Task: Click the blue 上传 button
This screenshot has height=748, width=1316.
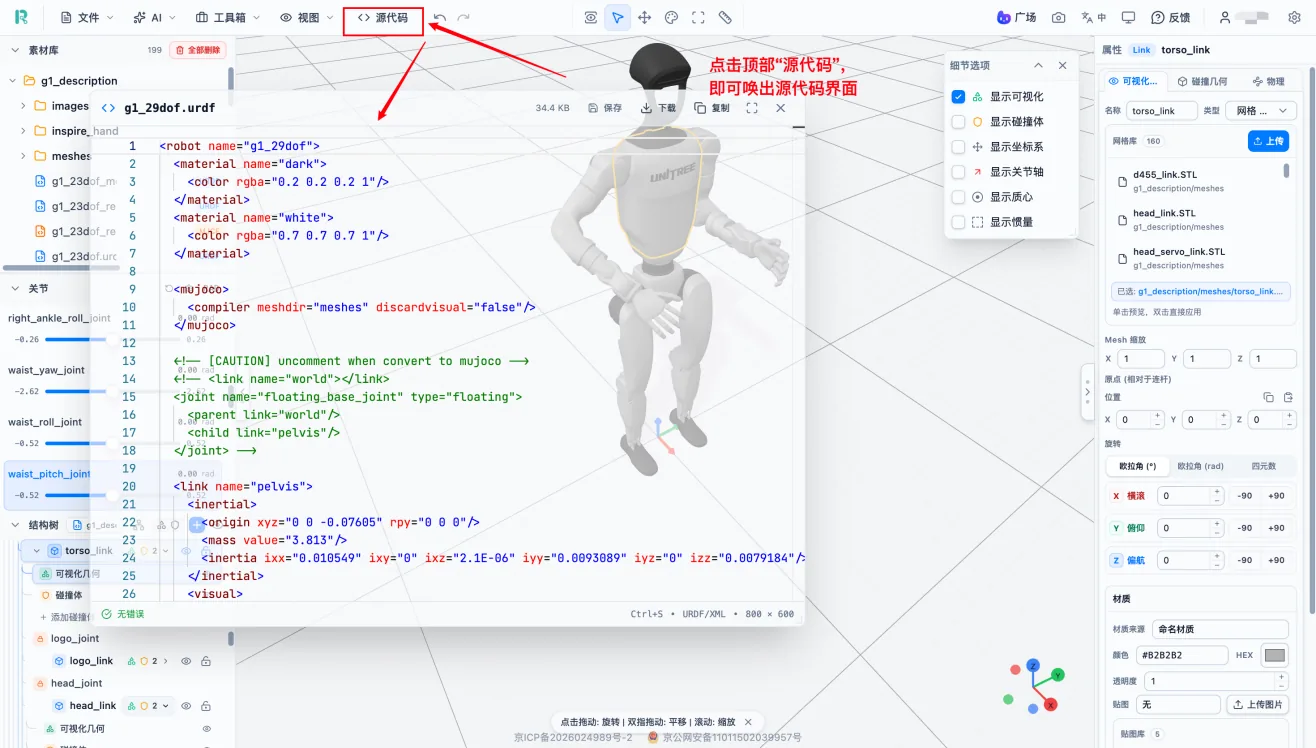Action: (x=1268, y=141)
